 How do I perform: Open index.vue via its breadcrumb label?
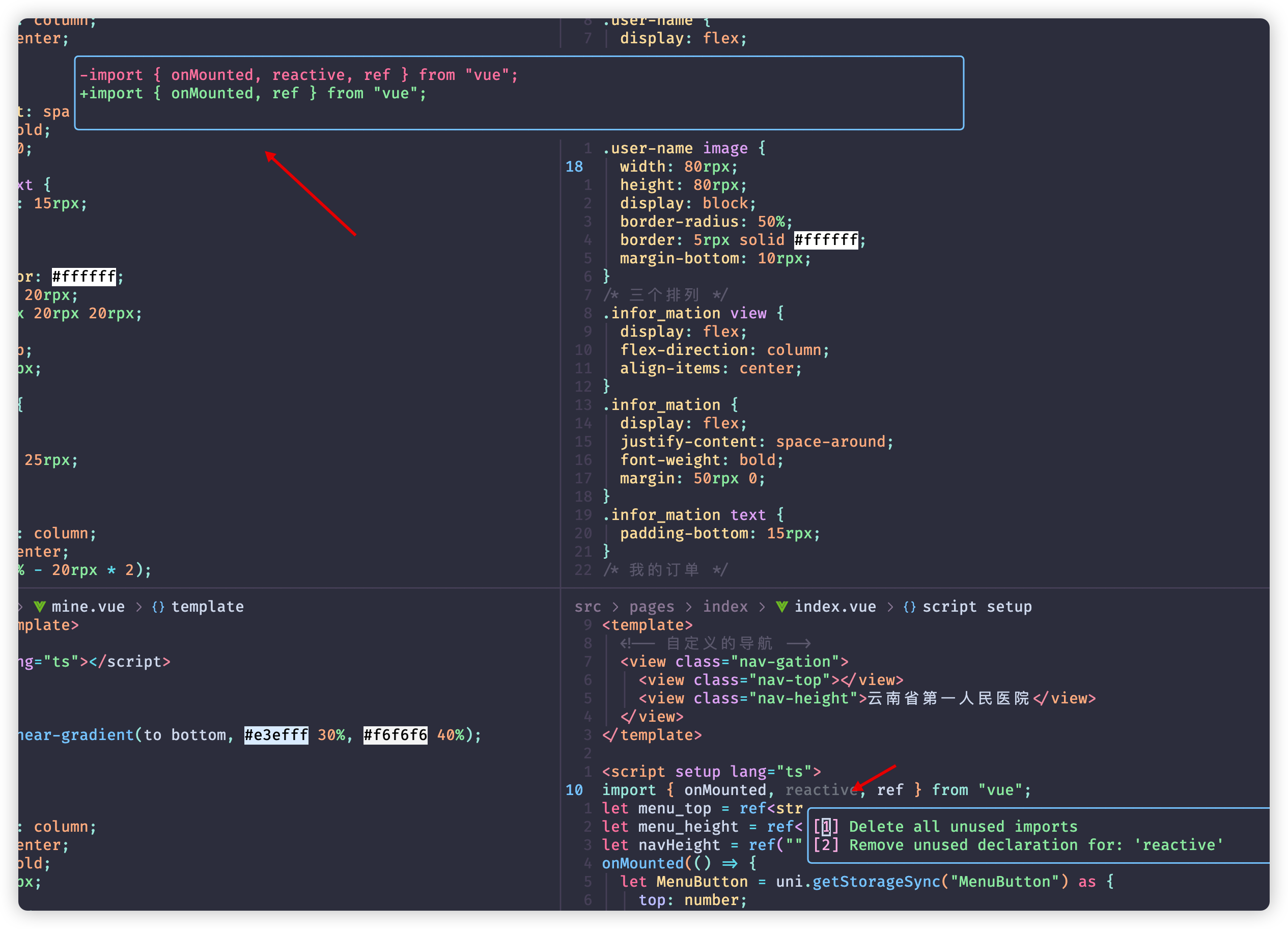[835, 606]
